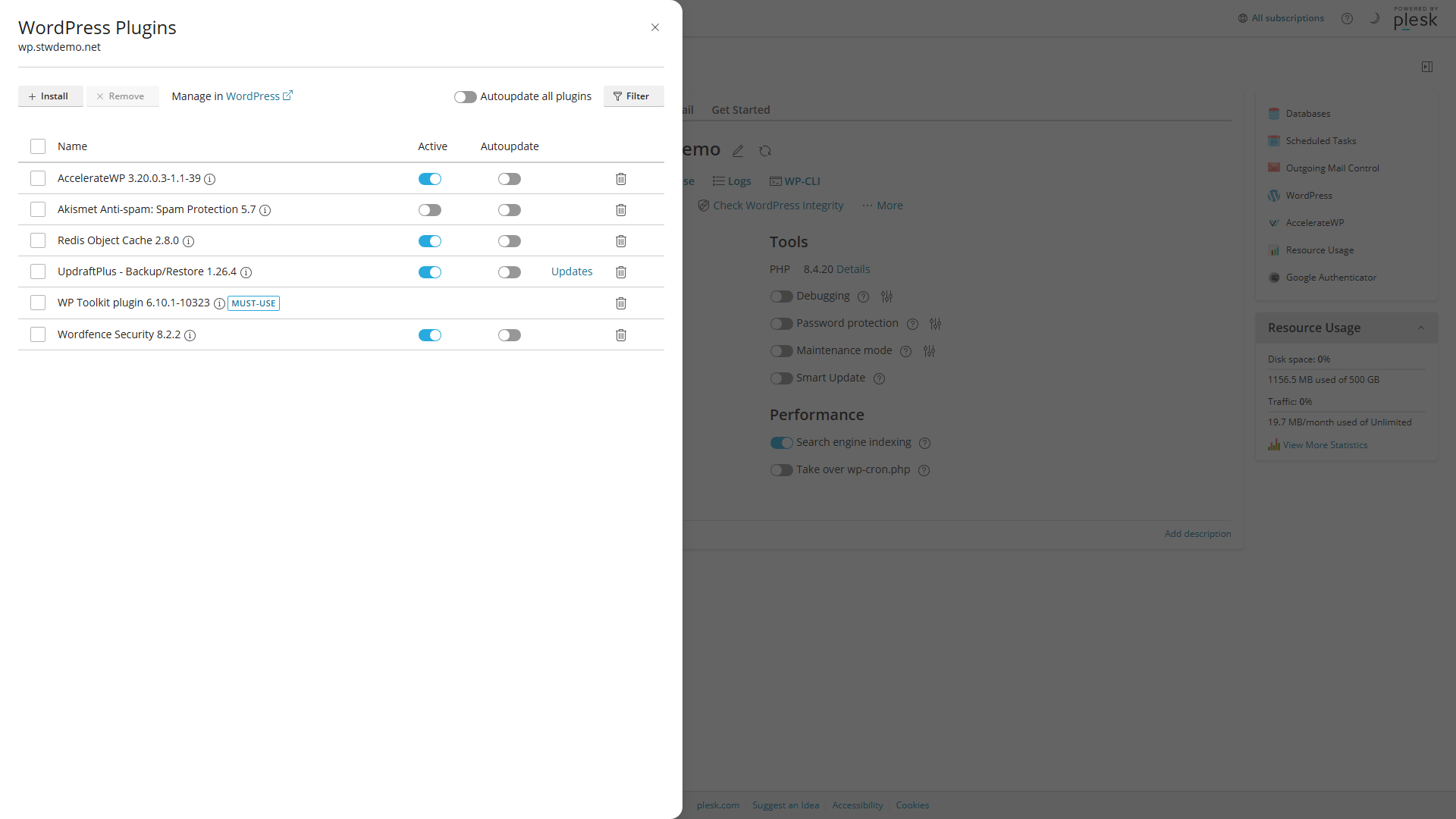Expand the More actions menu
1456x819 pixels.
point(883,206)
